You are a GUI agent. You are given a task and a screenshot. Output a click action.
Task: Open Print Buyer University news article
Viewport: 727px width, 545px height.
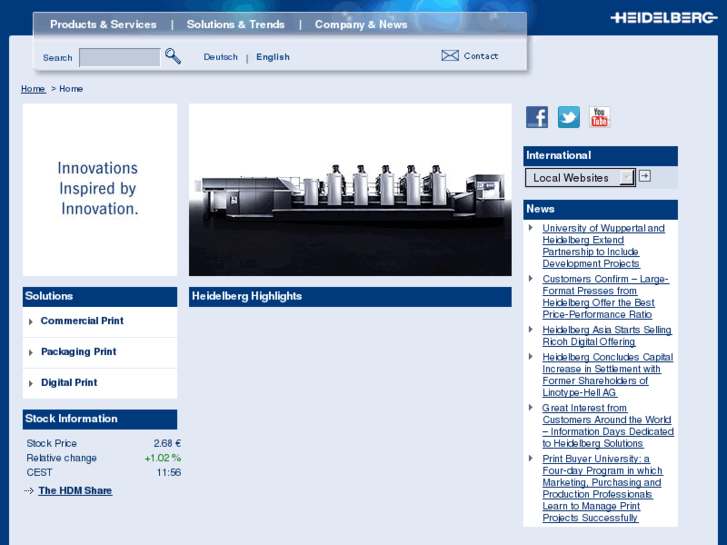tap(602, 488)
